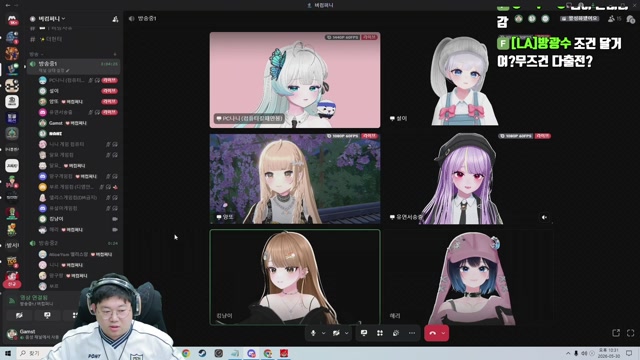This screenshot has height=360, width=640.
Task: Click muted speaker icon on 유연서송출 tile
Action: (544, 218)
